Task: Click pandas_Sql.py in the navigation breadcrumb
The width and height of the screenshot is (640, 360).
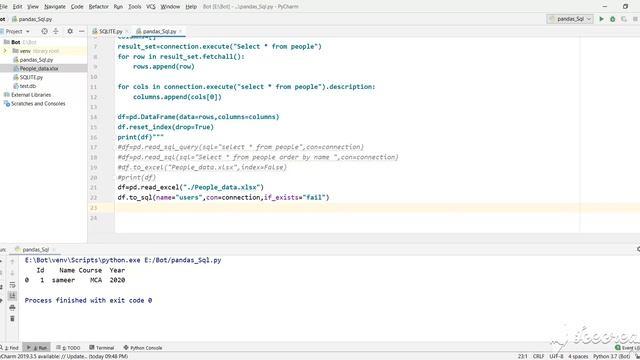Action: coord(32,19)
